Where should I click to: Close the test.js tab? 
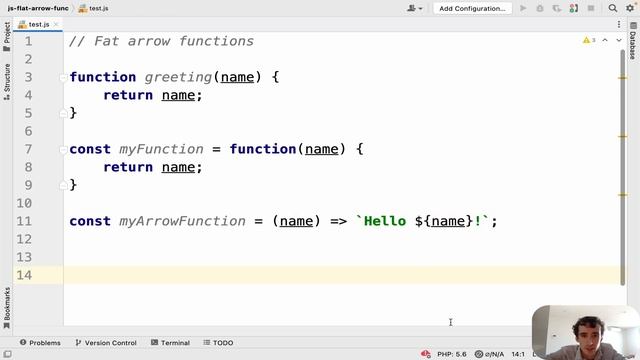click(x=56, y=24)
